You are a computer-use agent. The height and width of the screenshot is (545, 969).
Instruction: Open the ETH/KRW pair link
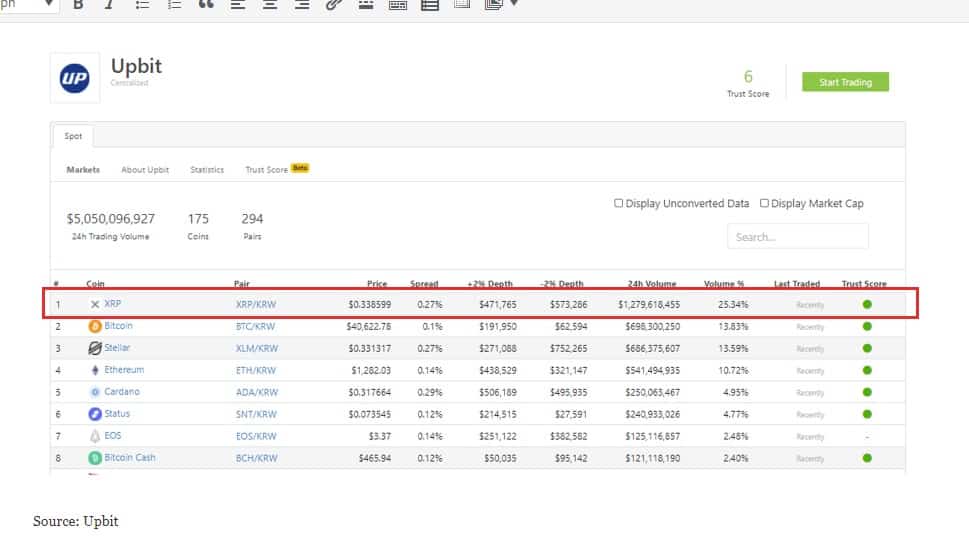click(256, 370)
